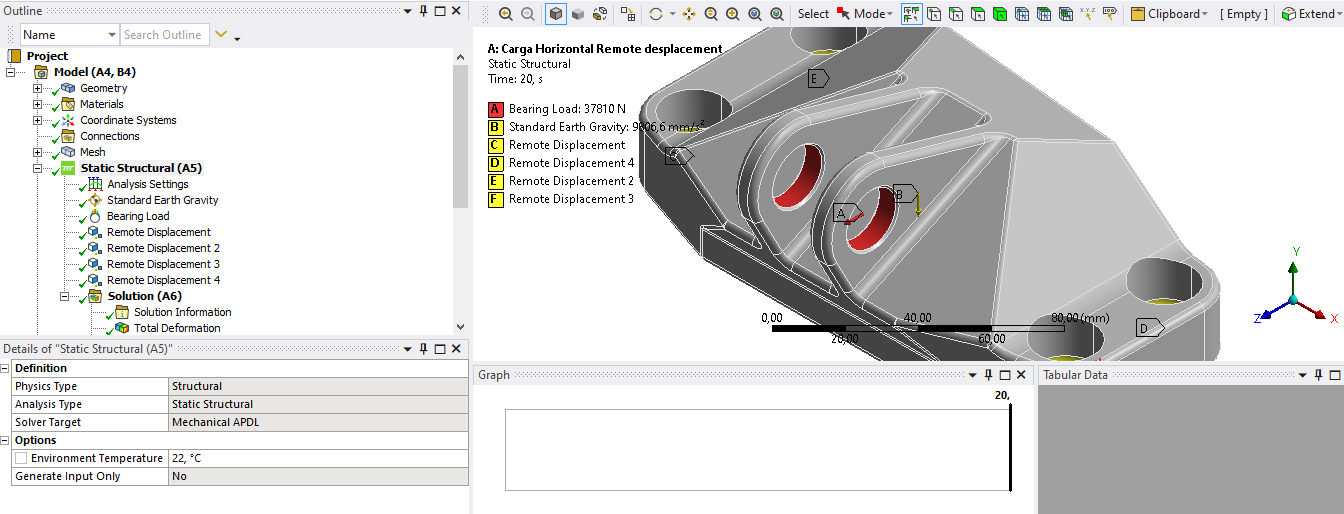Collapse the Static Structural (A5) branch
The height and width of the screenshot is (514, 1344).
pyautogui.click(x=38, y=168)
